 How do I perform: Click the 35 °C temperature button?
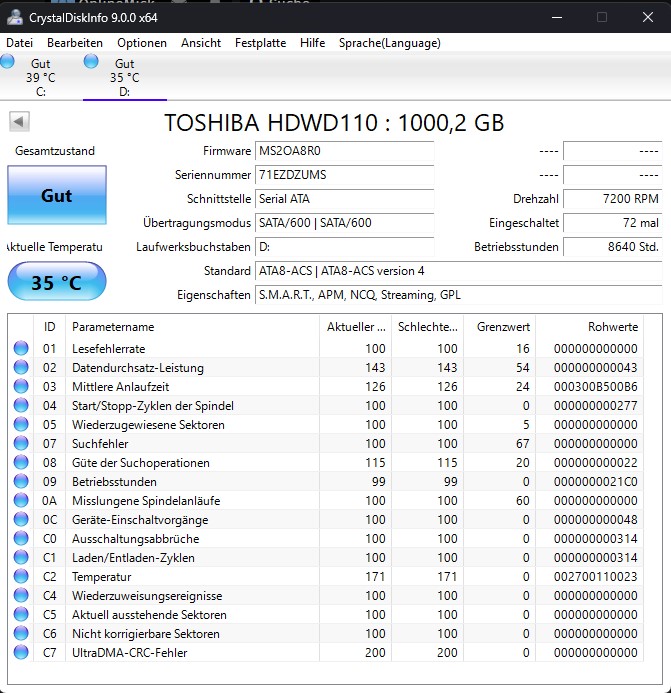pos(57,282)
